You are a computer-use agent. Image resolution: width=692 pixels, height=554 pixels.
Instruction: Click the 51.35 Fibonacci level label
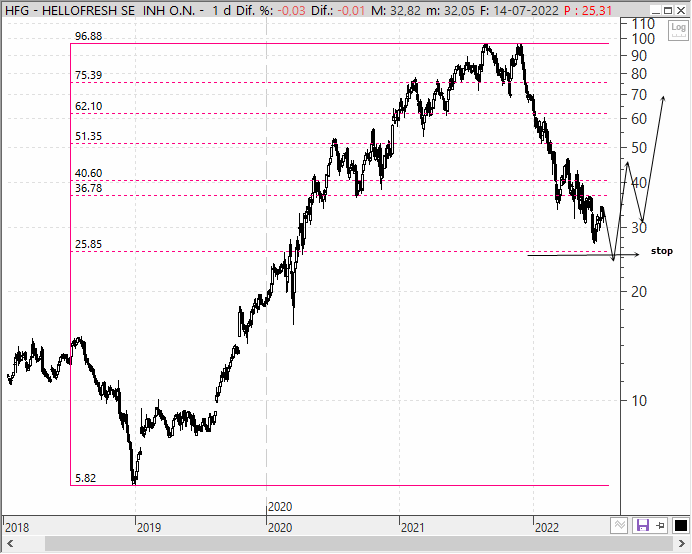point(88,136)
